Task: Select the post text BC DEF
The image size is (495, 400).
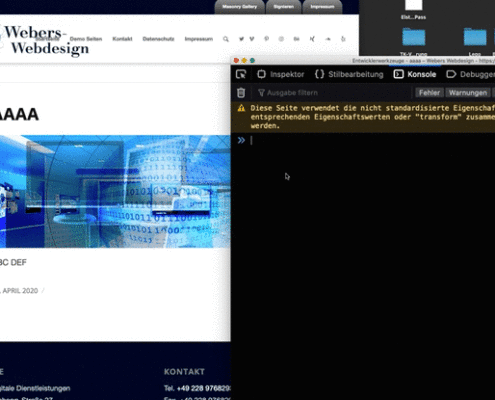Action: click(x=13, y=262)
